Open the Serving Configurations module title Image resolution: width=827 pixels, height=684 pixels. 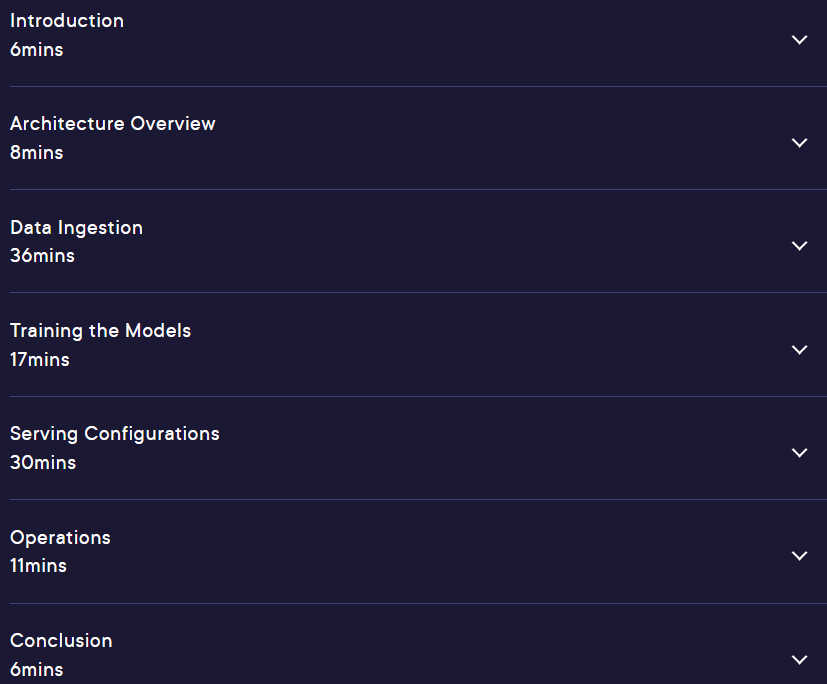[x=114, y=434]
